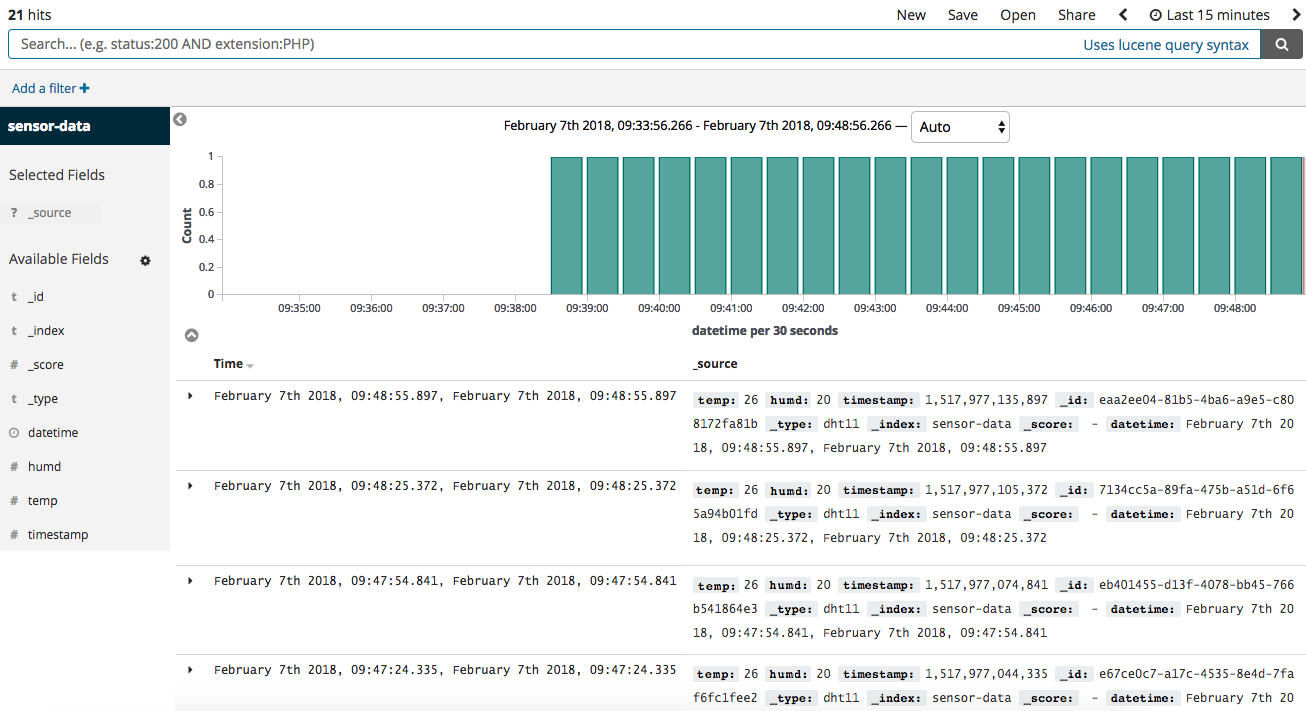Open the sensor-data index pattern selector
Screen dimensions: 1306x711
[x=85, y=126]
